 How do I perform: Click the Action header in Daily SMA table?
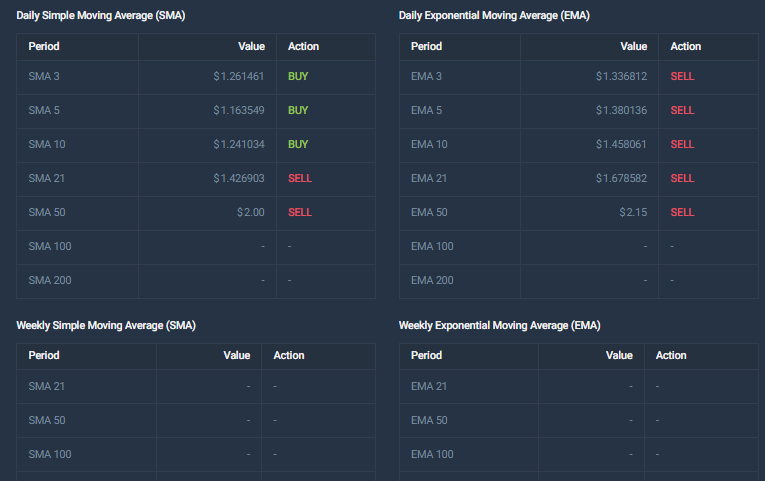click(303, 46)
